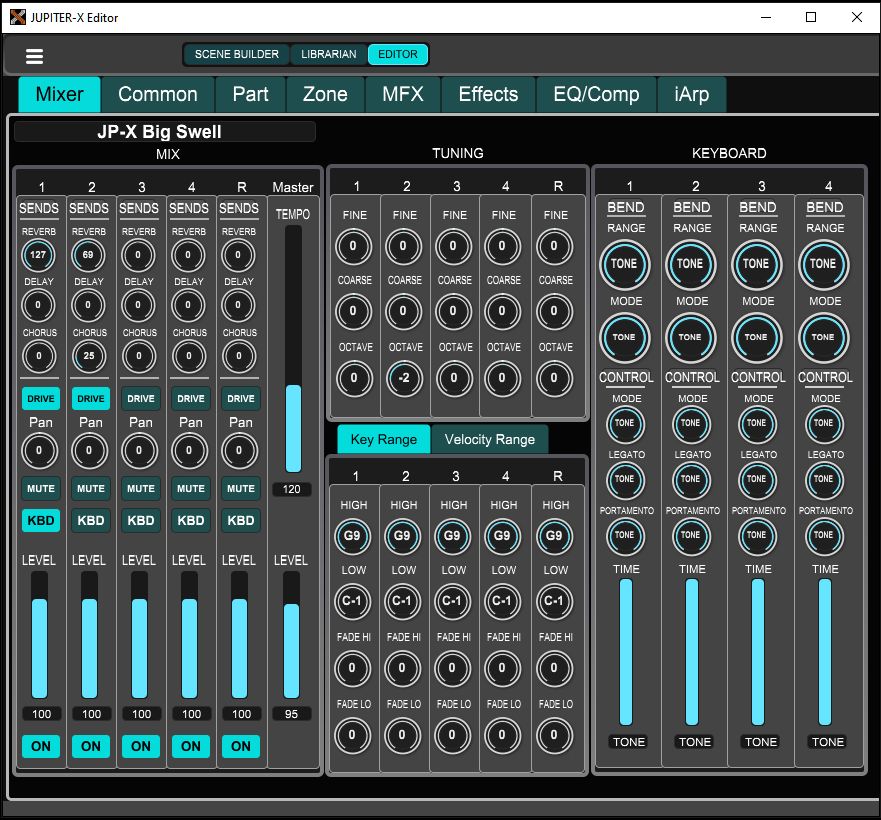Click part 3 Pan knob in Mix

[x=139, y=451]
